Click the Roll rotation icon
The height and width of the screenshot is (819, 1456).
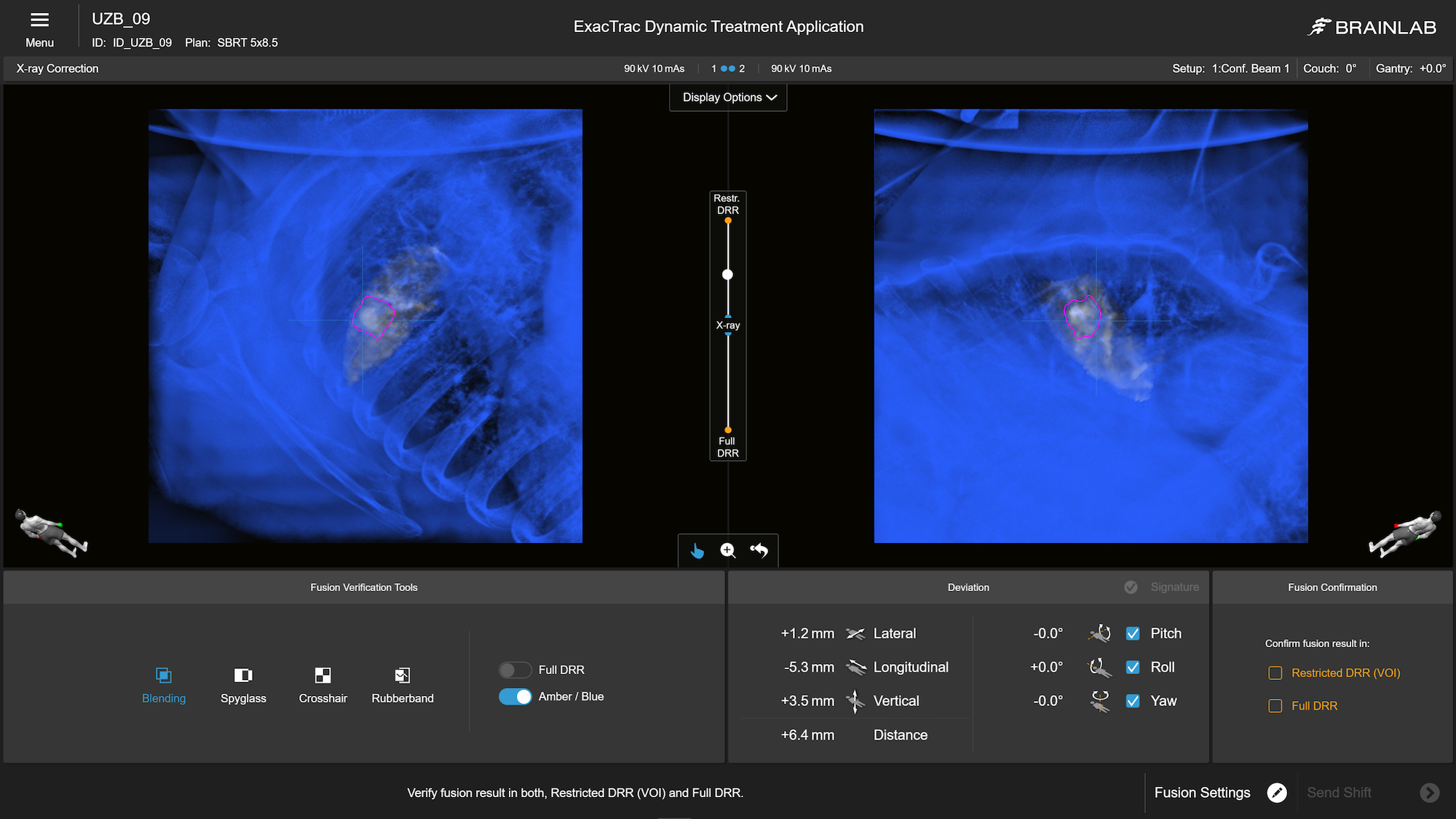click(1099, 667)
